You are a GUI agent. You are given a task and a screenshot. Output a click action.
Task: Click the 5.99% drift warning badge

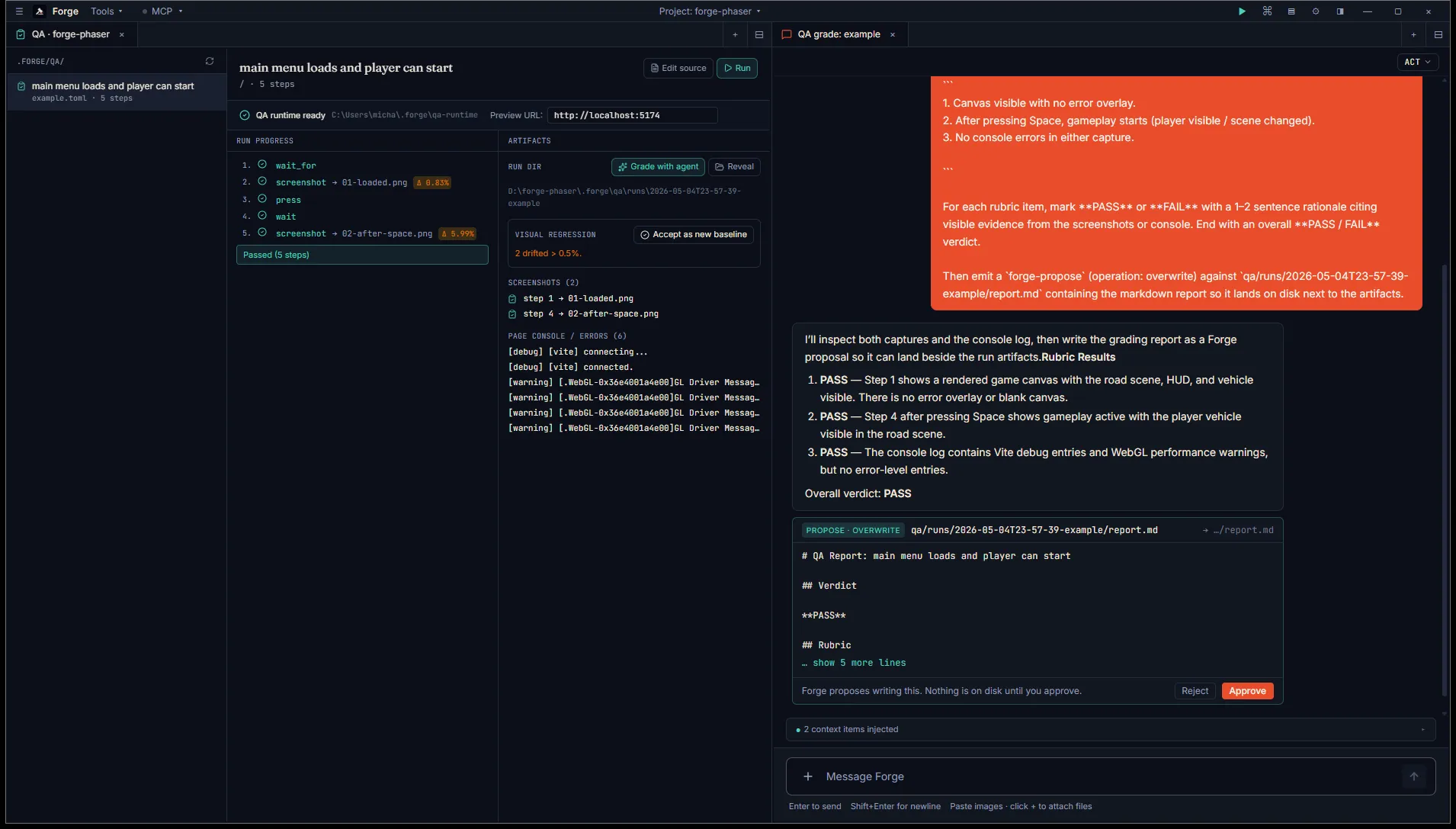tap(457, 233)
